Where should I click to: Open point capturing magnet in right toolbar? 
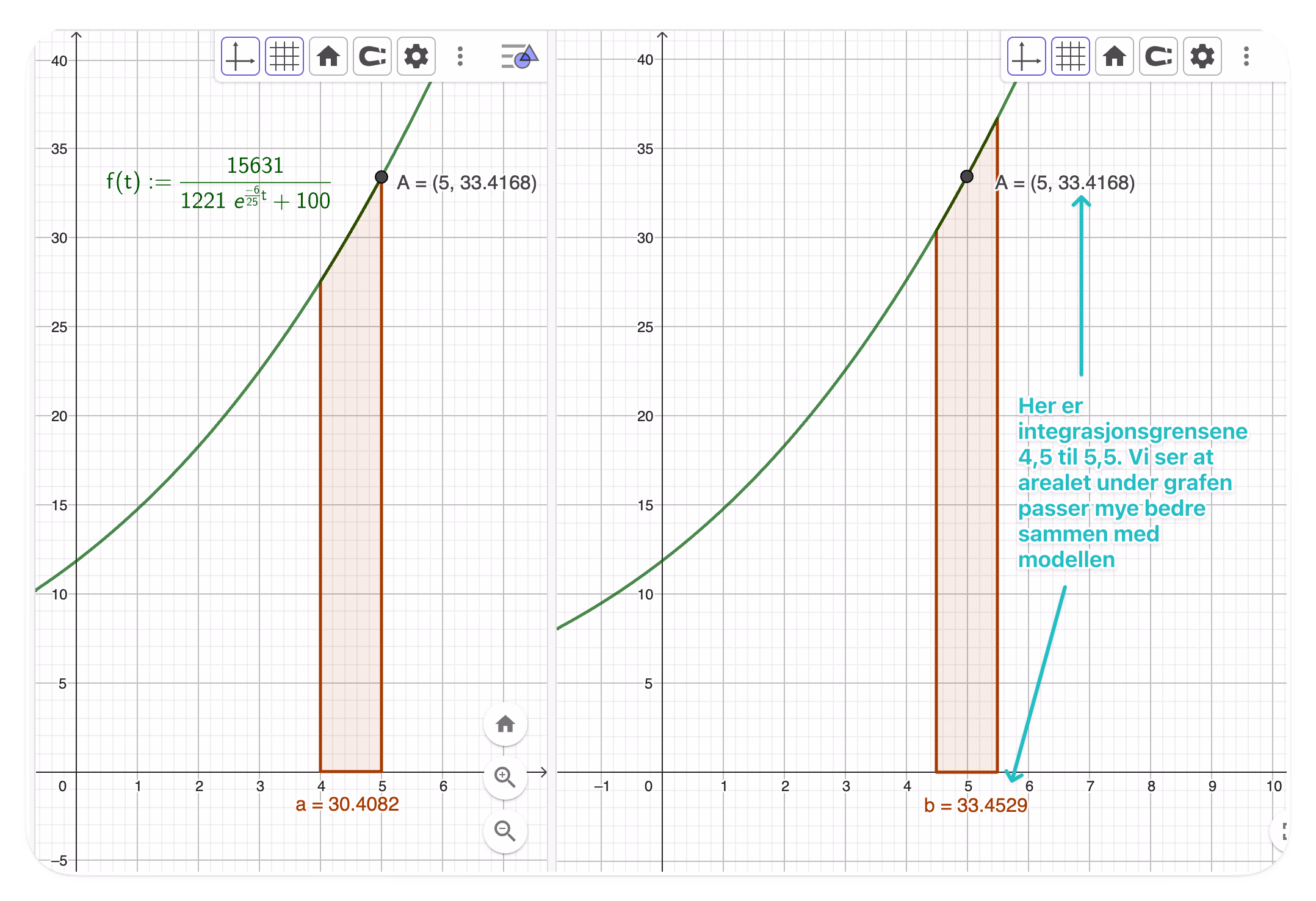(x=1159, y=57)
